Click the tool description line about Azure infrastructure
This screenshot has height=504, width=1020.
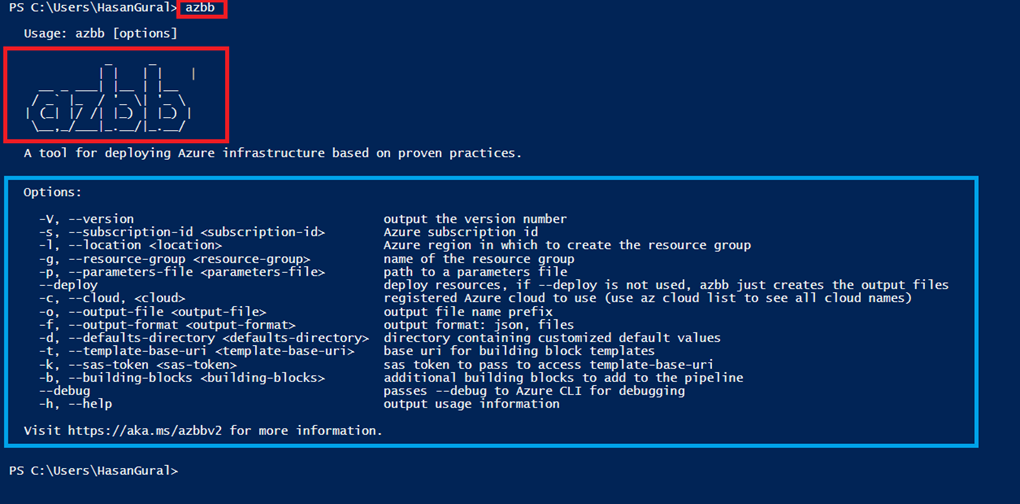click(x=273, y=154)
